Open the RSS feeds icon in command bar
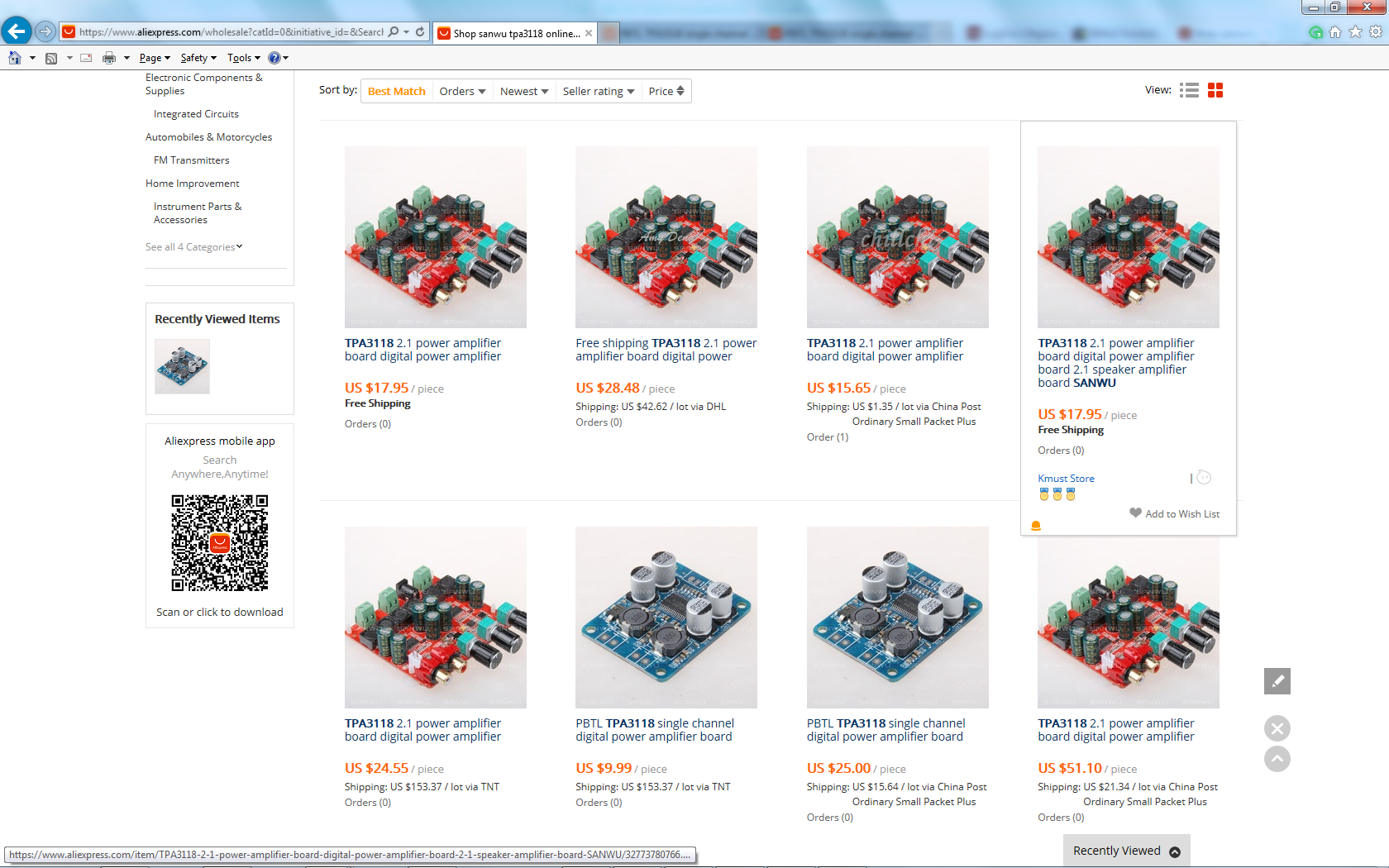The width and height of the screenshot is (1389, 868). [51, 58]
